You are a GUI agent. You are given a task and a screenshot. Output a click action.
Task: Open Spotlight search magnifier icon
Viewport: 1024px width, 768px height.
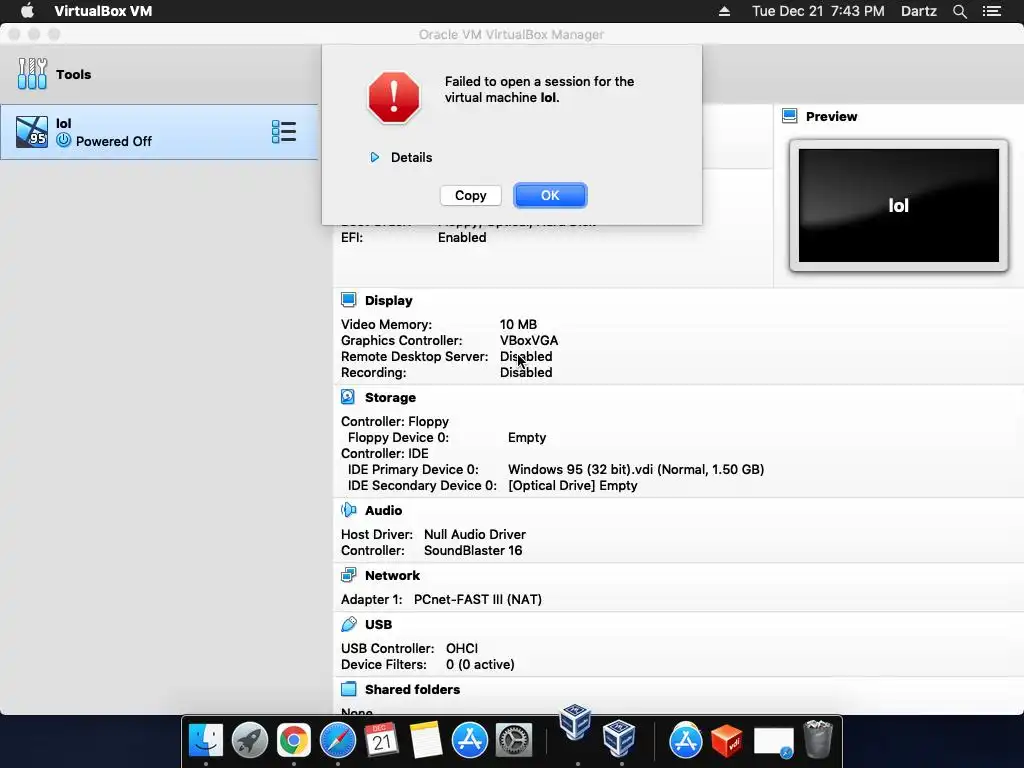(959, 11)
